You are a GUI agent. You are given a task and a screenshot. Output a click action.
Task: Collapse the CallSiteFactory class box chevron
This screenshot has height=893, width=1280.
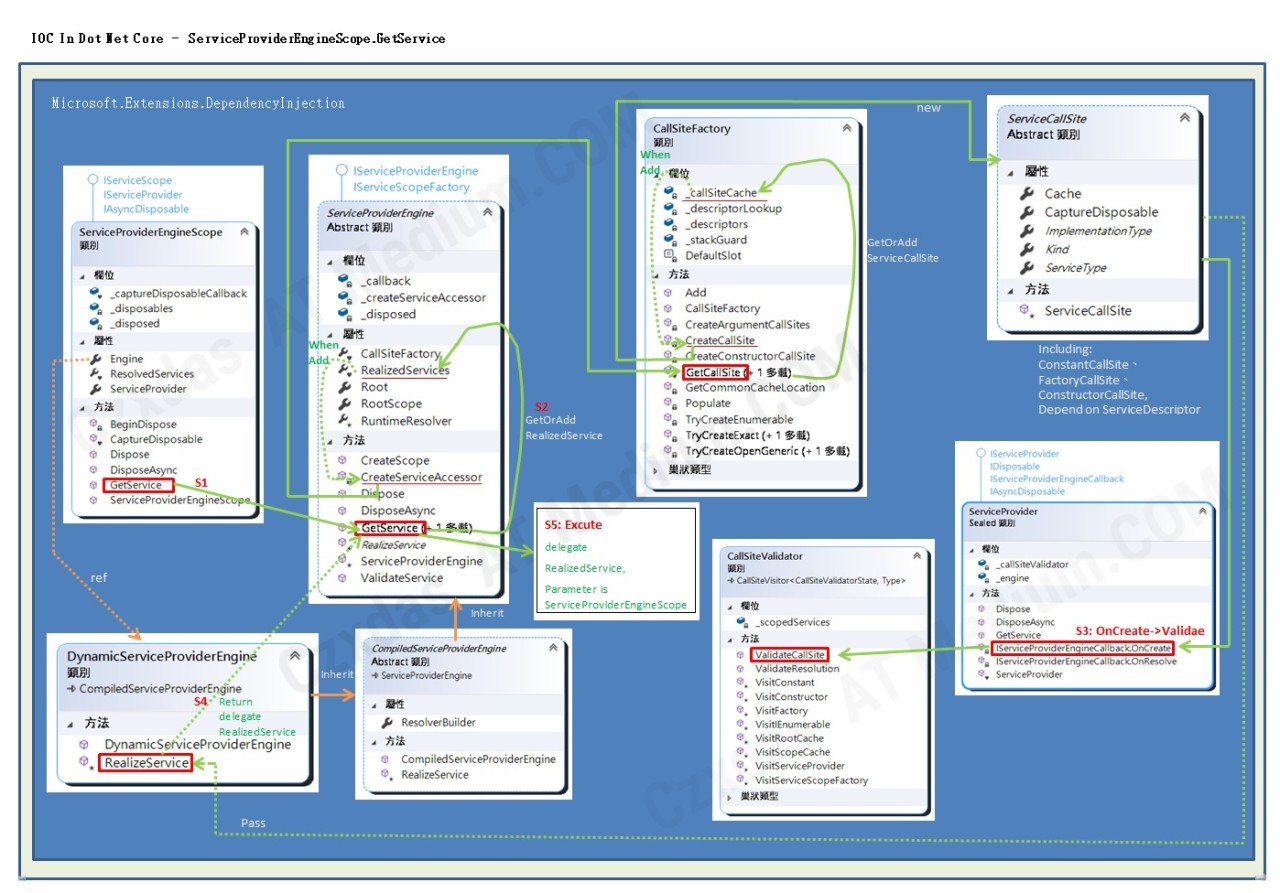click(847, 128)
